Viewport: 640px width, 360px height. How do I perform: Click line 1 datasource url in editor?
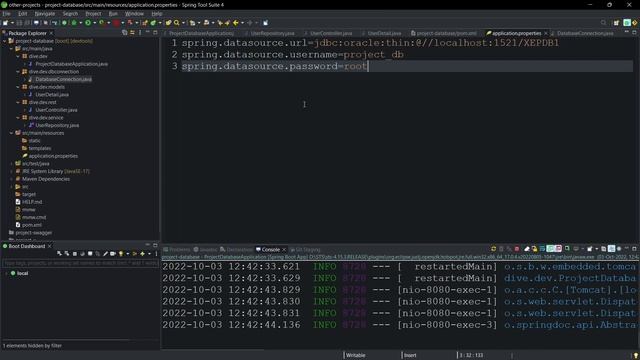[370, 43]
